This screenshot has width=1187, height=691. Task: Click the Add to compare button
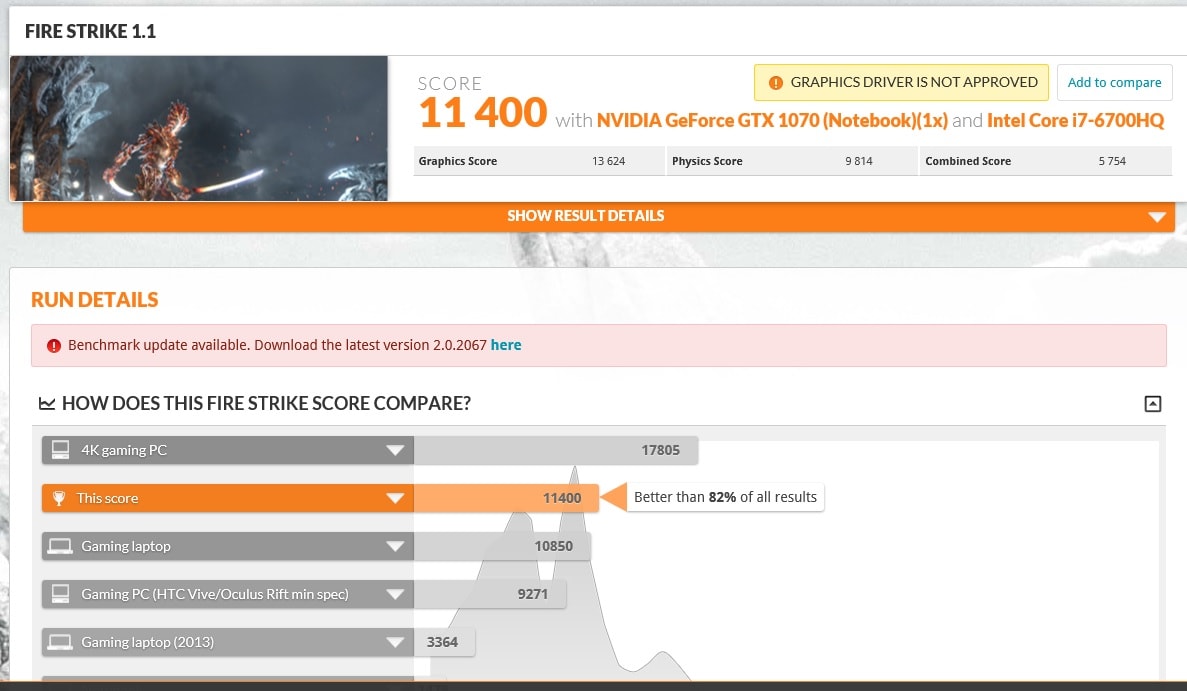coord(1114,82)
